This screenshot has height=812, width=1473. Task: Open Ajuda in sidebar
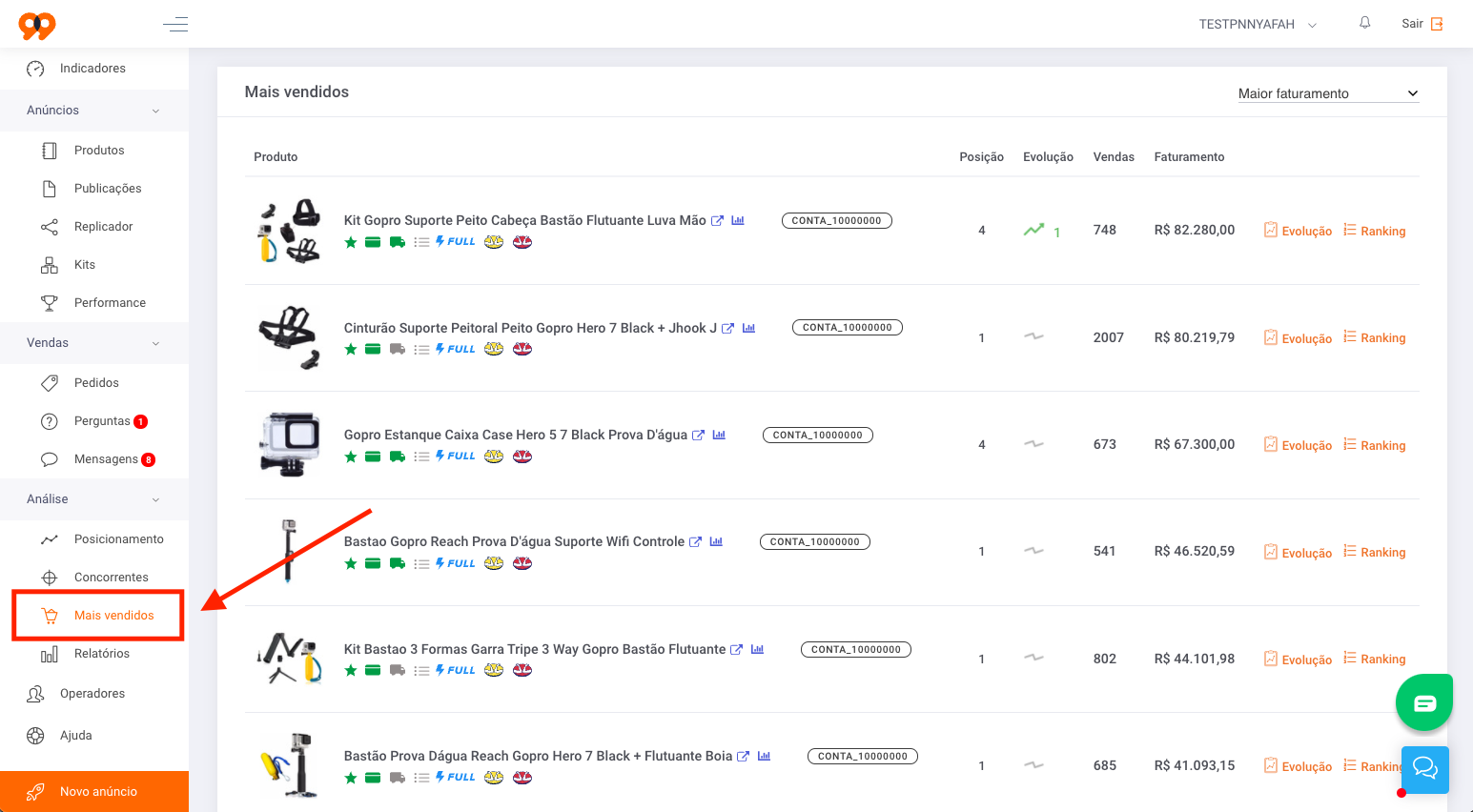75,736
